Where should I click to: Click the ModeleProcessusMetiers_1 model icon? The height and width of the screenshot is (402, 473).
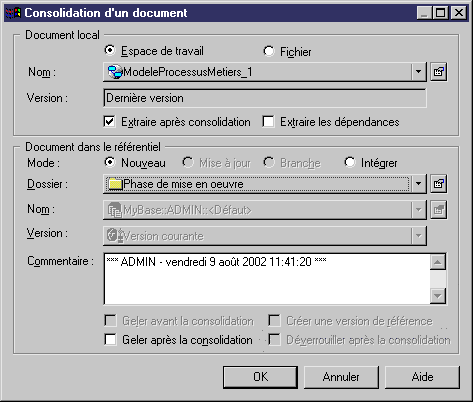[x=115, y=72]
